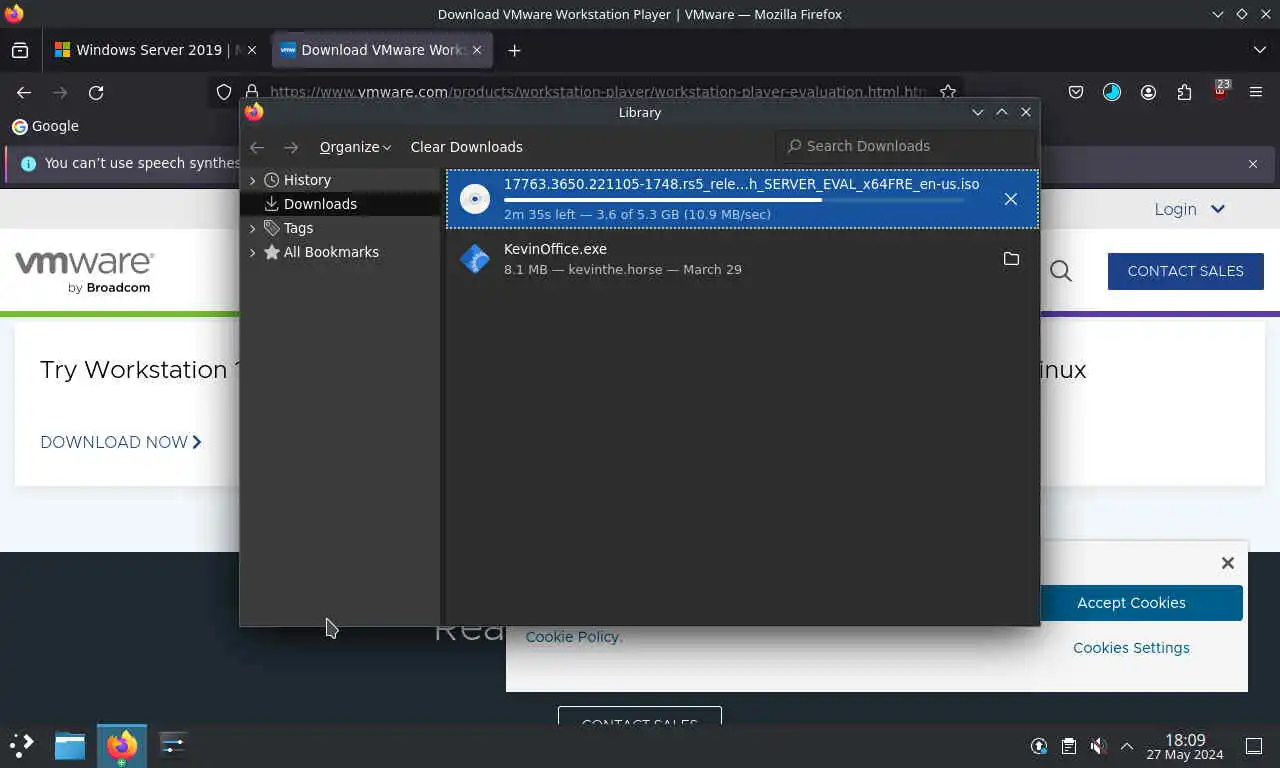Click the CONTACT SALES button
This screenshot has width=1280, height=768.
click(x=1185, y=271)
